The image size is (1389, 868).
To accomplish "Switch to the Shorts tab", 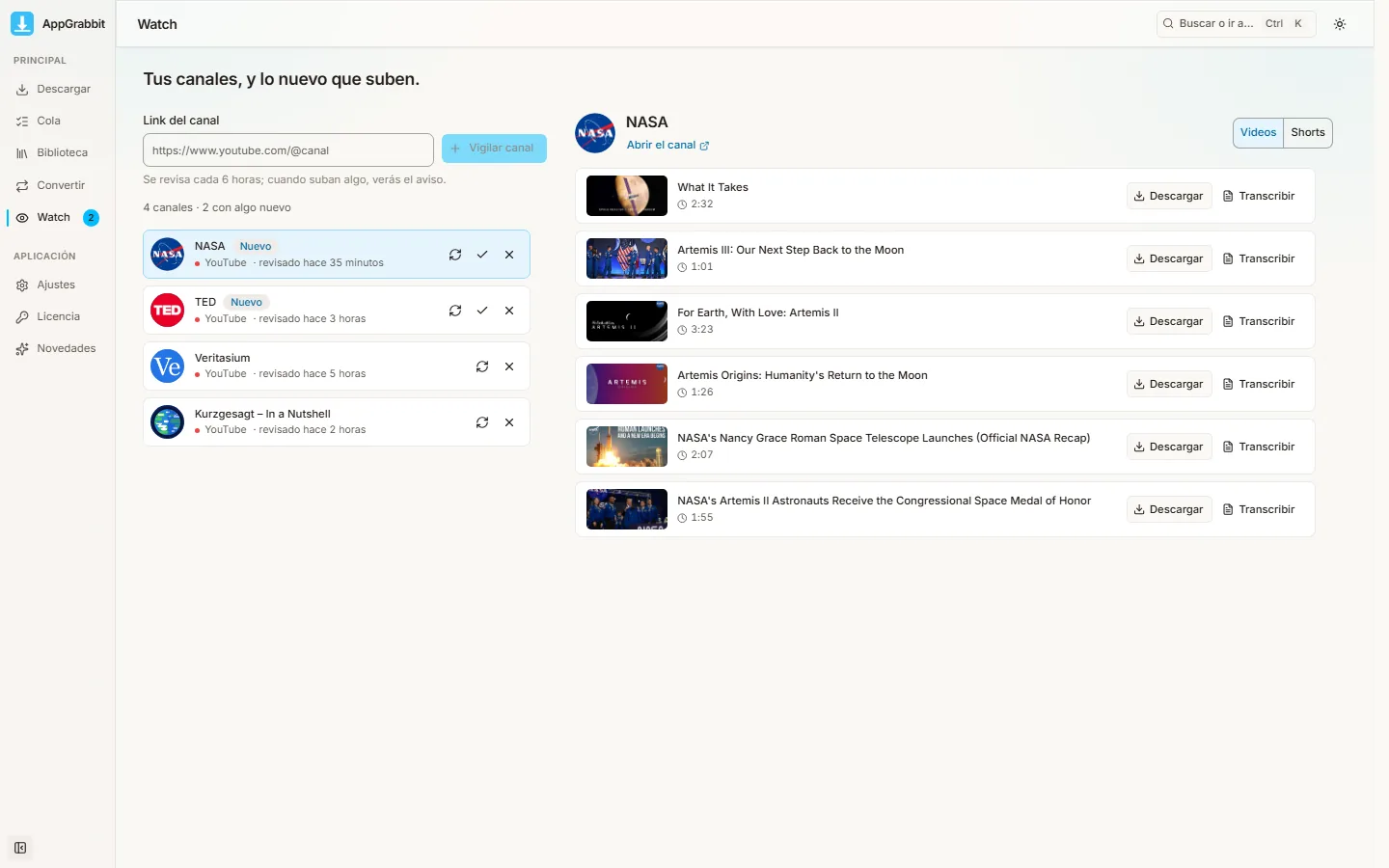I will click(1308, 133).
